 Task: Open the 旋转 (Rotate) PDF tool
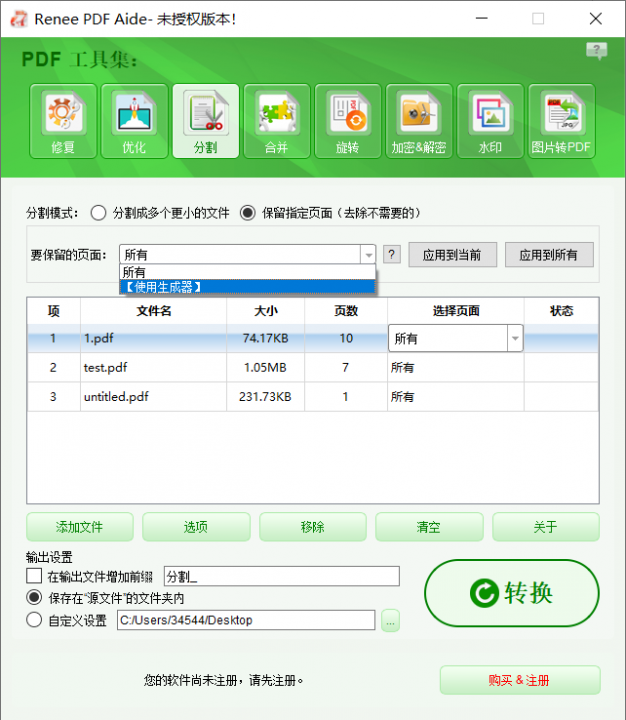pyautogui.click(x=348, y=121)
